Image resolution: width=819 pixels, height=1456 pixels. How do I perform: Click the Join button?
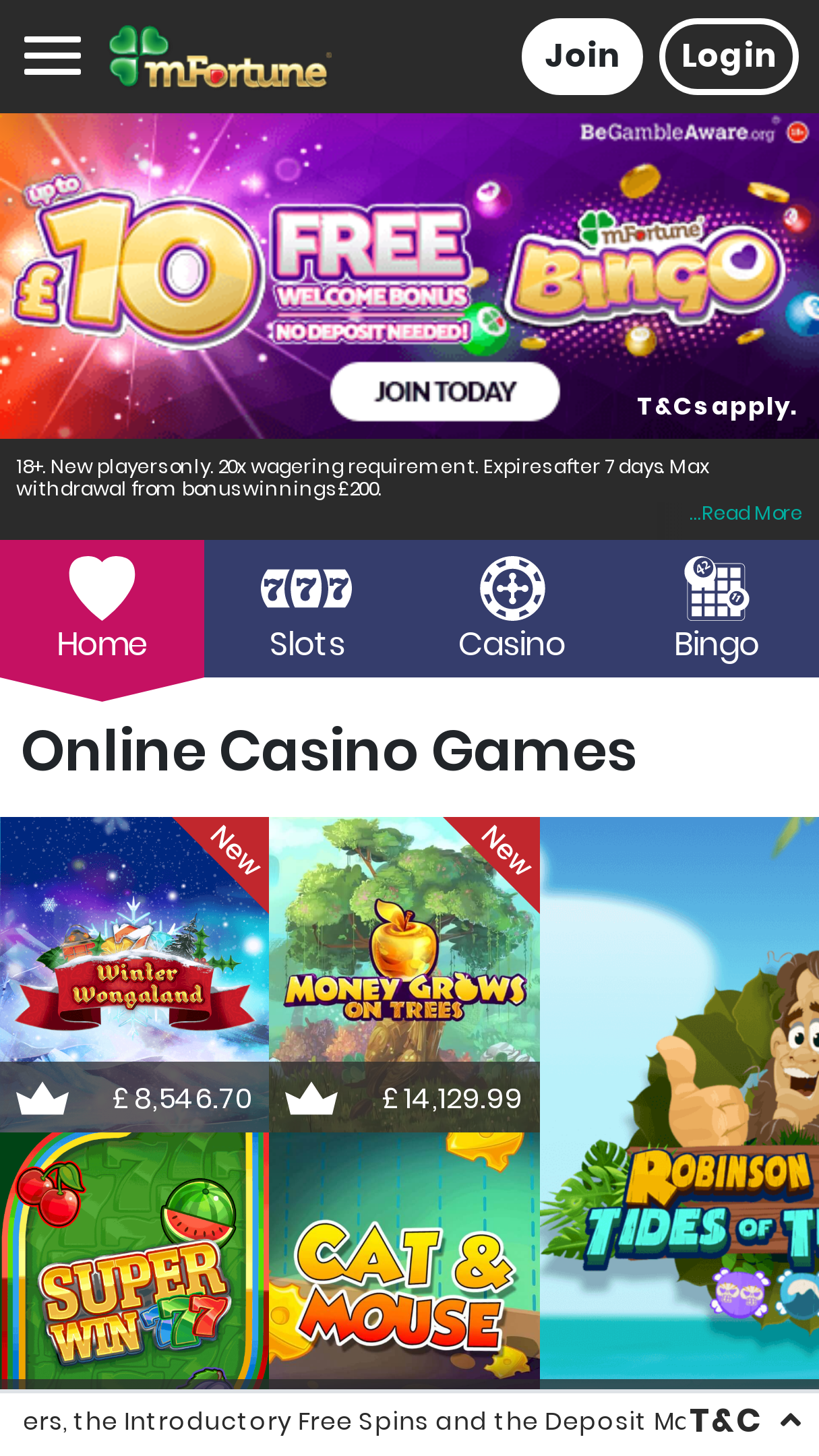pyautogui.click(x=582, y=56)
